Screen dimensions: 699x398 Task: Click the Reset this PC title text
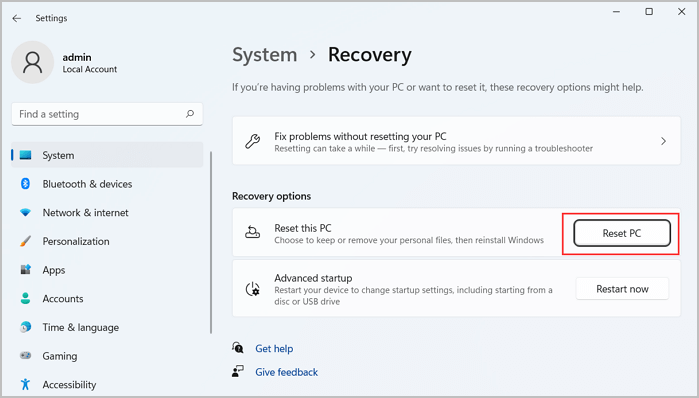pyautogui.click(x=303, y=228)
